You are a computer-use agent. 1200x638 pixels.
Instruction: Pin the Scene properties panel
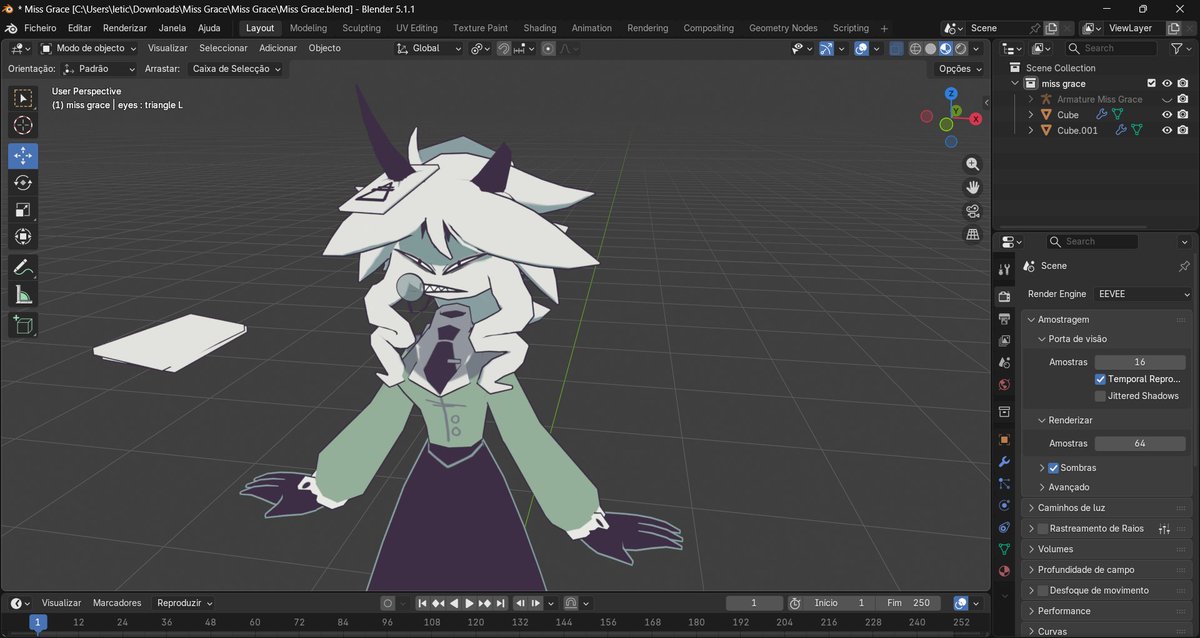click(x=1184, y=266)
